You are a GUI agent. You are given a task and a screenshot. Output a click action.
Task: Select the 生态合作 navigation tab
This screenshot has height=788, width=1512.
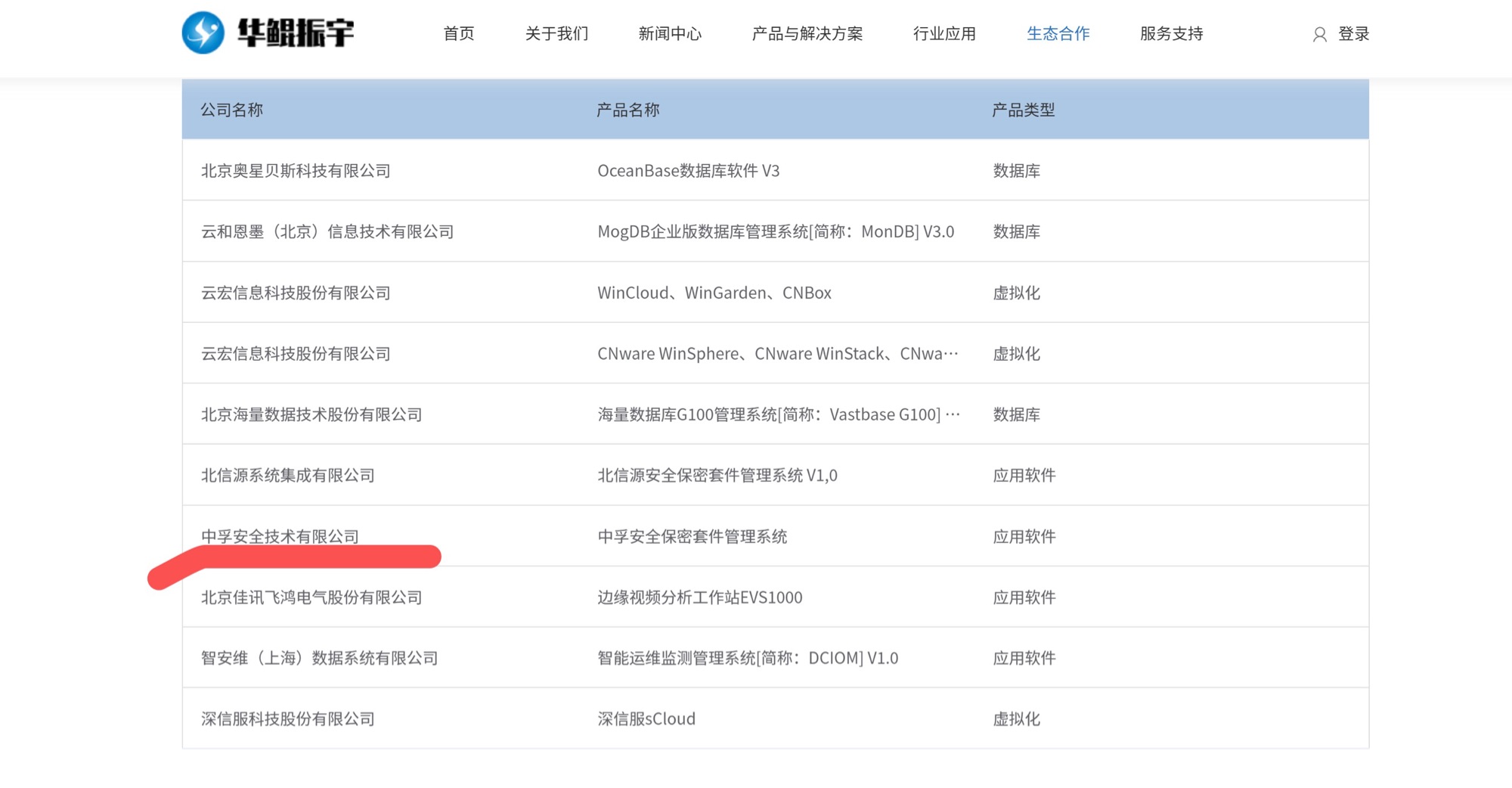(x=1058, y=33)
